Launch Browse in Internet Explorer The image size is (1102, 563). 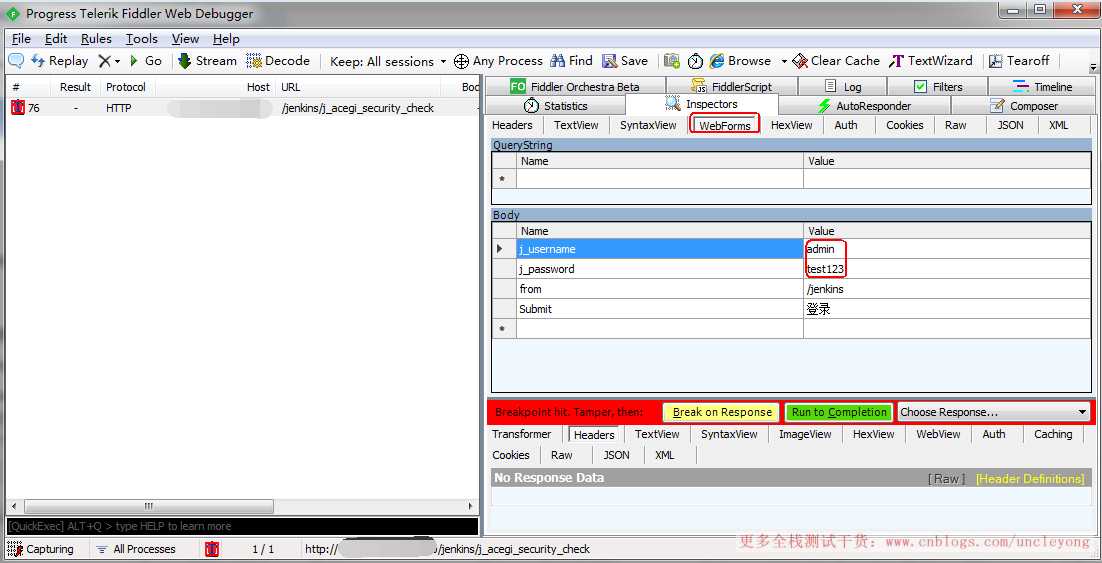[740, 61]
